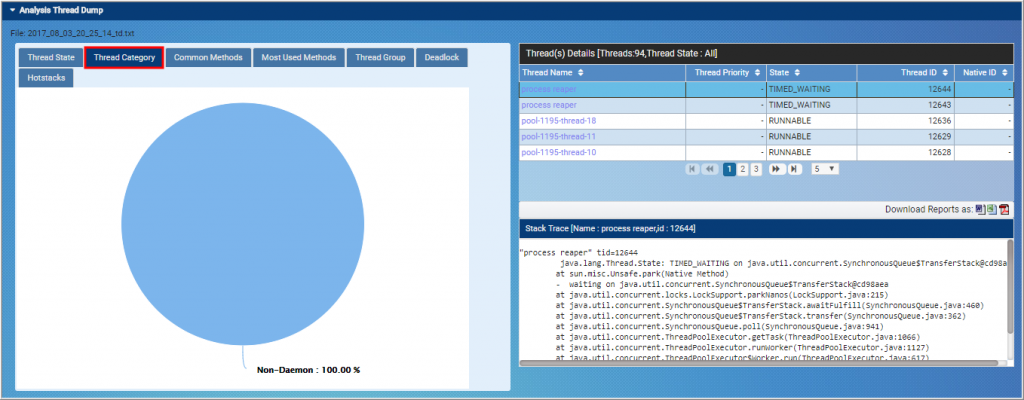The width and height of the screenshot is (1024, 400).
Task: Switch to the Thread Group tab
Action: (x=380, y=58)
